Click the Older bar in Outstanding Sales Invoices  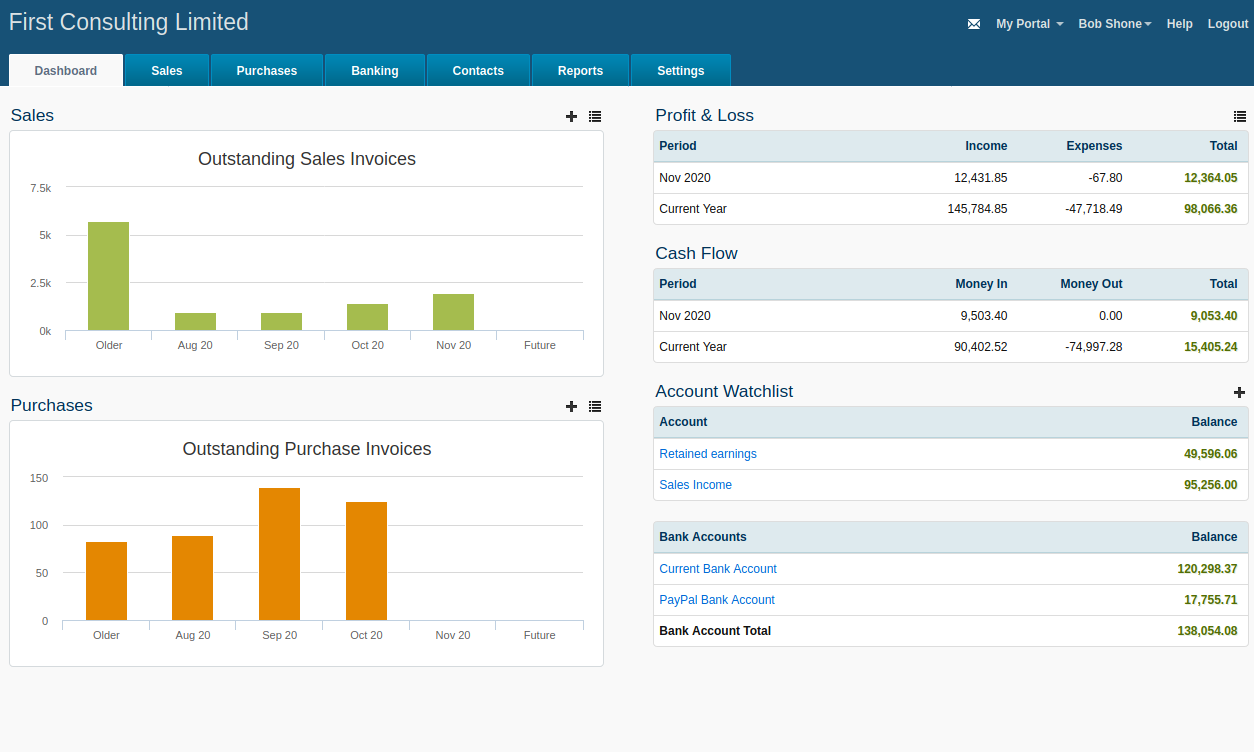[x=108, y=275]
